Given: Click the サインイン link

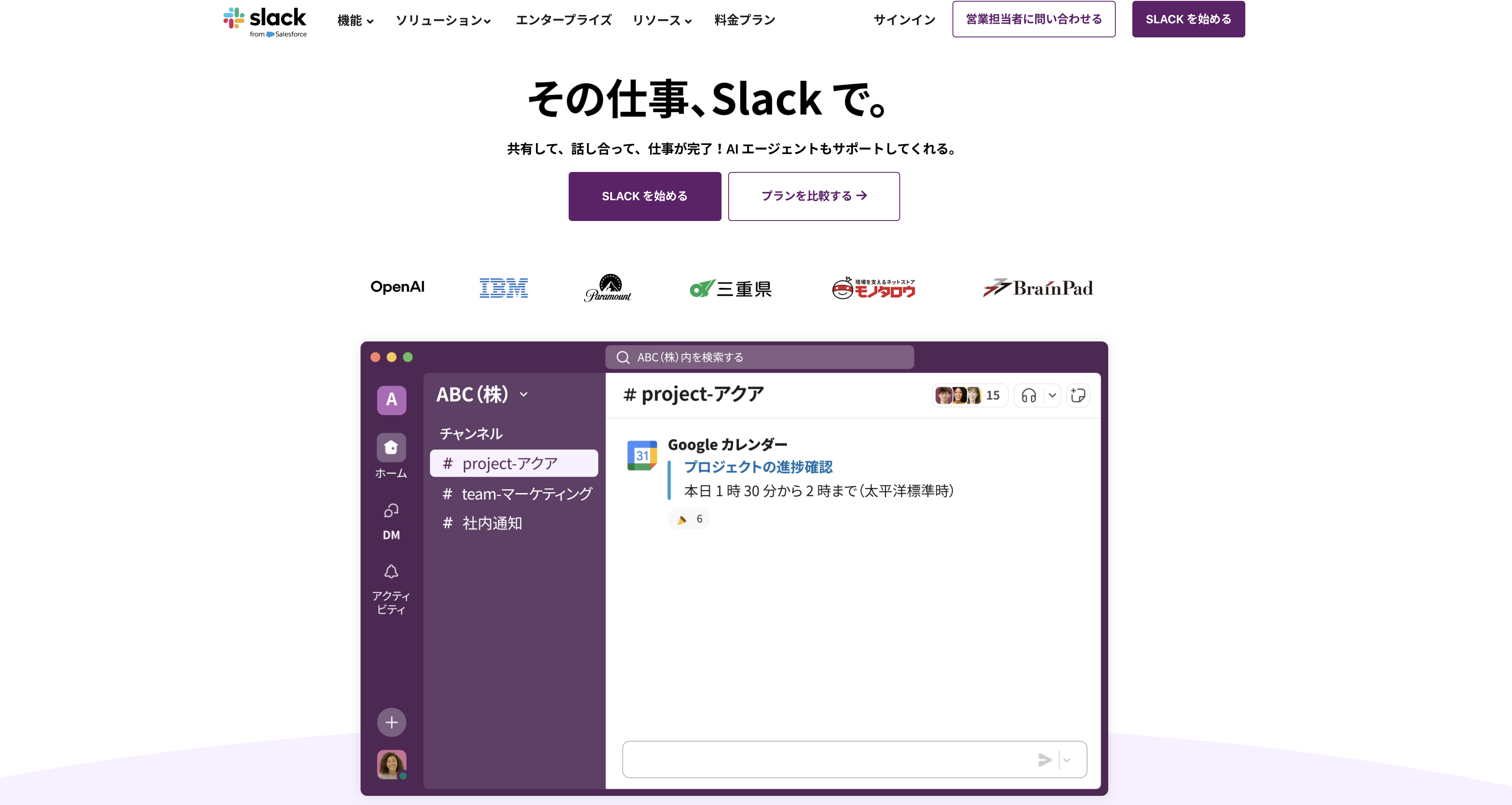Looking at the screenshot, I should [x=905, y=20].
